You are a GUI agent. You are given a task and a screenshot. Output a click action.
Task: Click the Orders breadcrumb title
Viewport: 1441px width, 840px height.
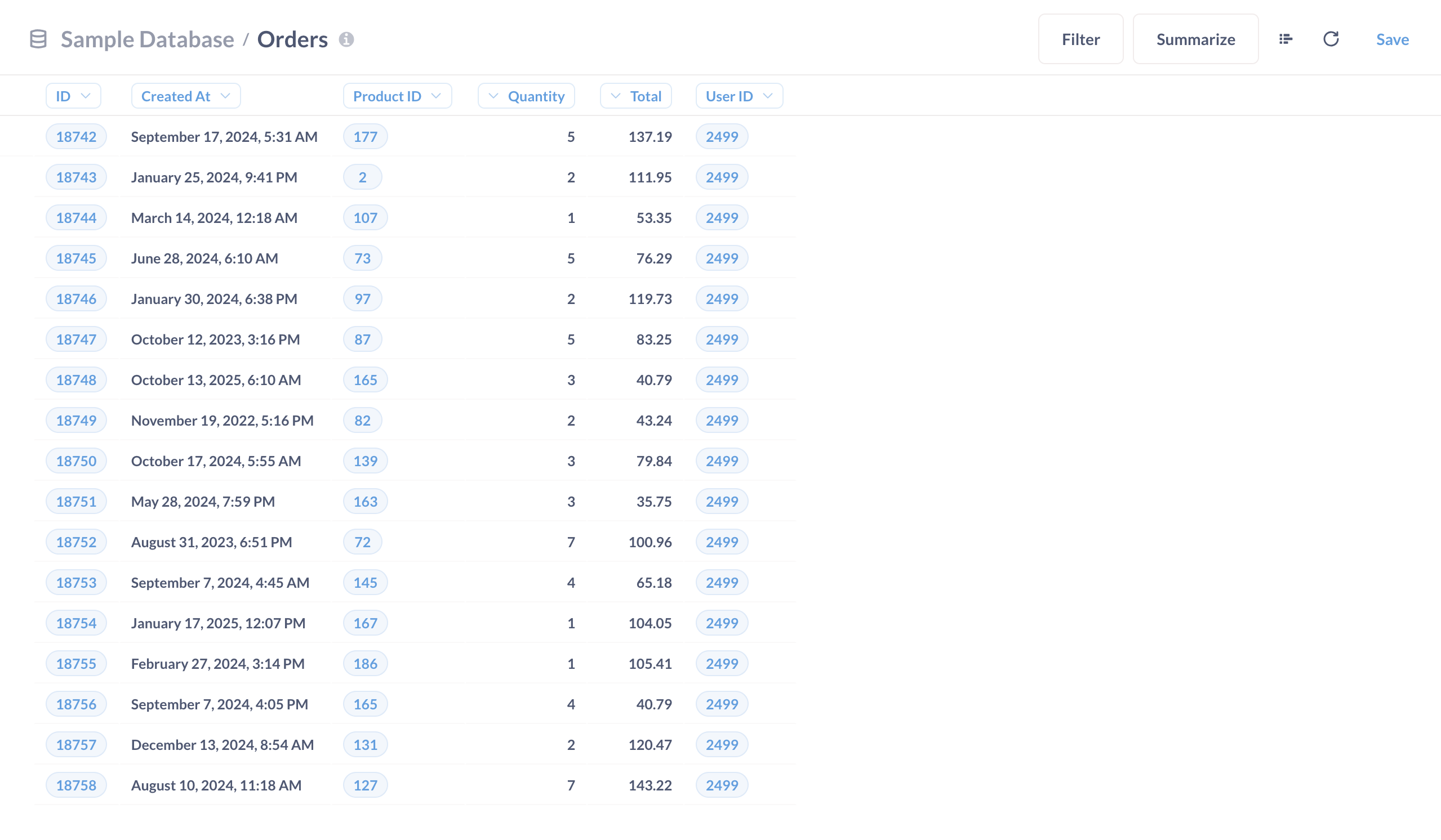click(292, 39)
